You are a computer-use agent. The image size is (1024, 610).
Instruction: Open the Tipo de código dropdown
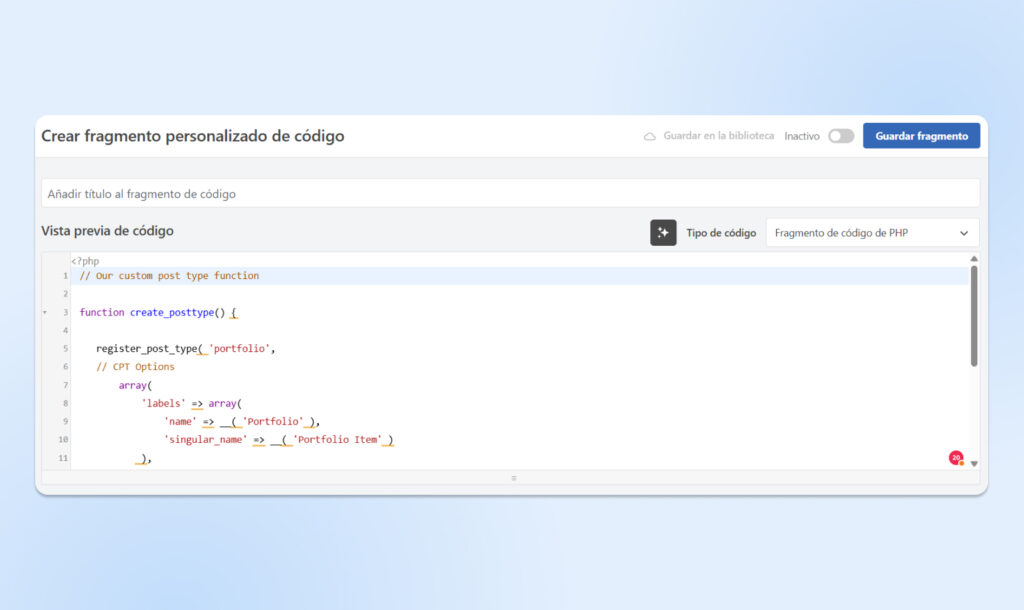click(x=872, y=233)
